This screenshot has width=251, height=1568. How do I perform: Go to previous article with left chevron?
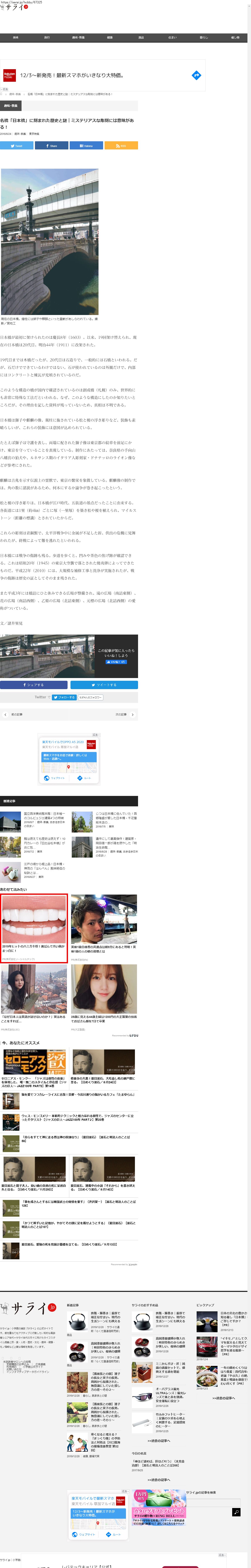[x=5, y=714]
